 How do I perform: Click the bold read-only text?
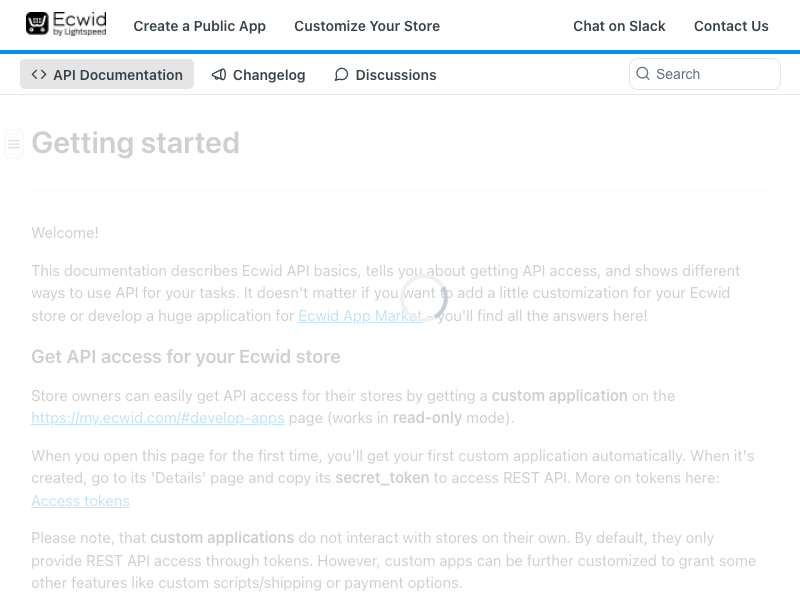(x=427, y=418)
